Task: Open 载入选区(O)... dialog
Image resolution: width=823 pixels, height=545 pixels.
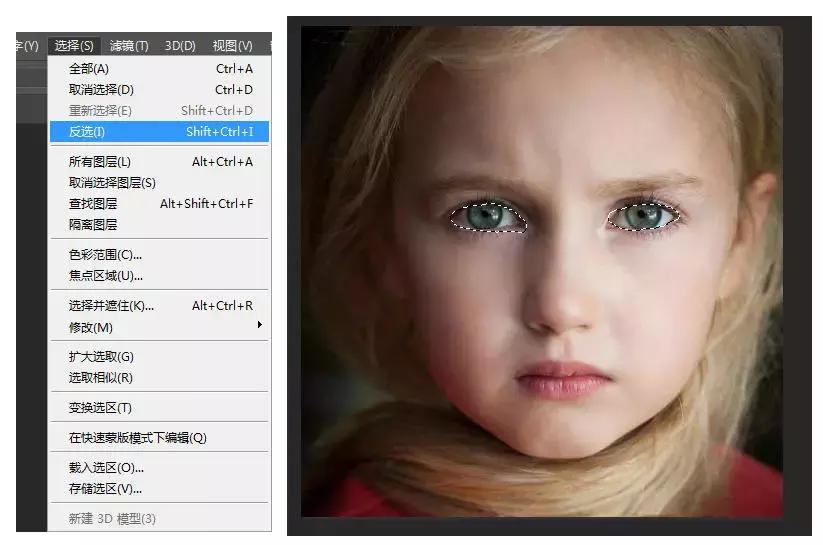Action: 160,468
